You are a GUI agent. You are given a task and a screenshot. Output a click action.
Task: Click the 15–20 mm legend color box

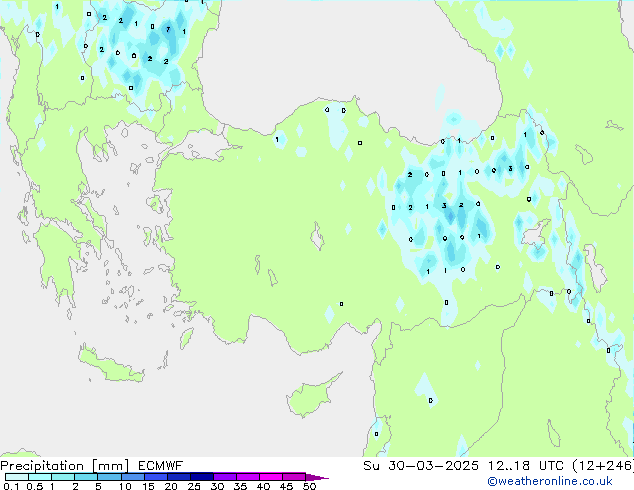[155, 477]
